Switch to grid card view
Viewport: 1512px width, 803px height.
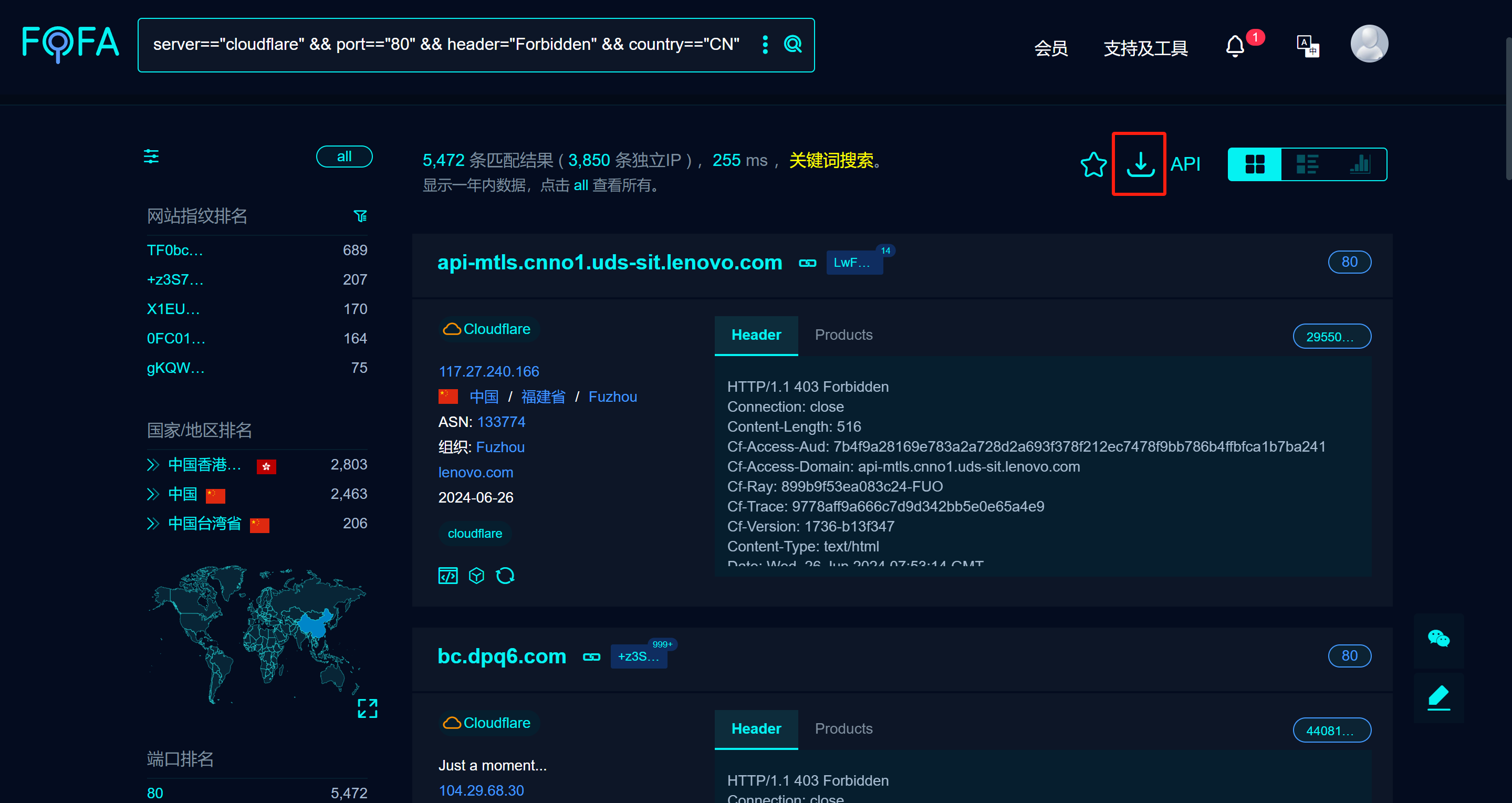(x=1255, y=164)
